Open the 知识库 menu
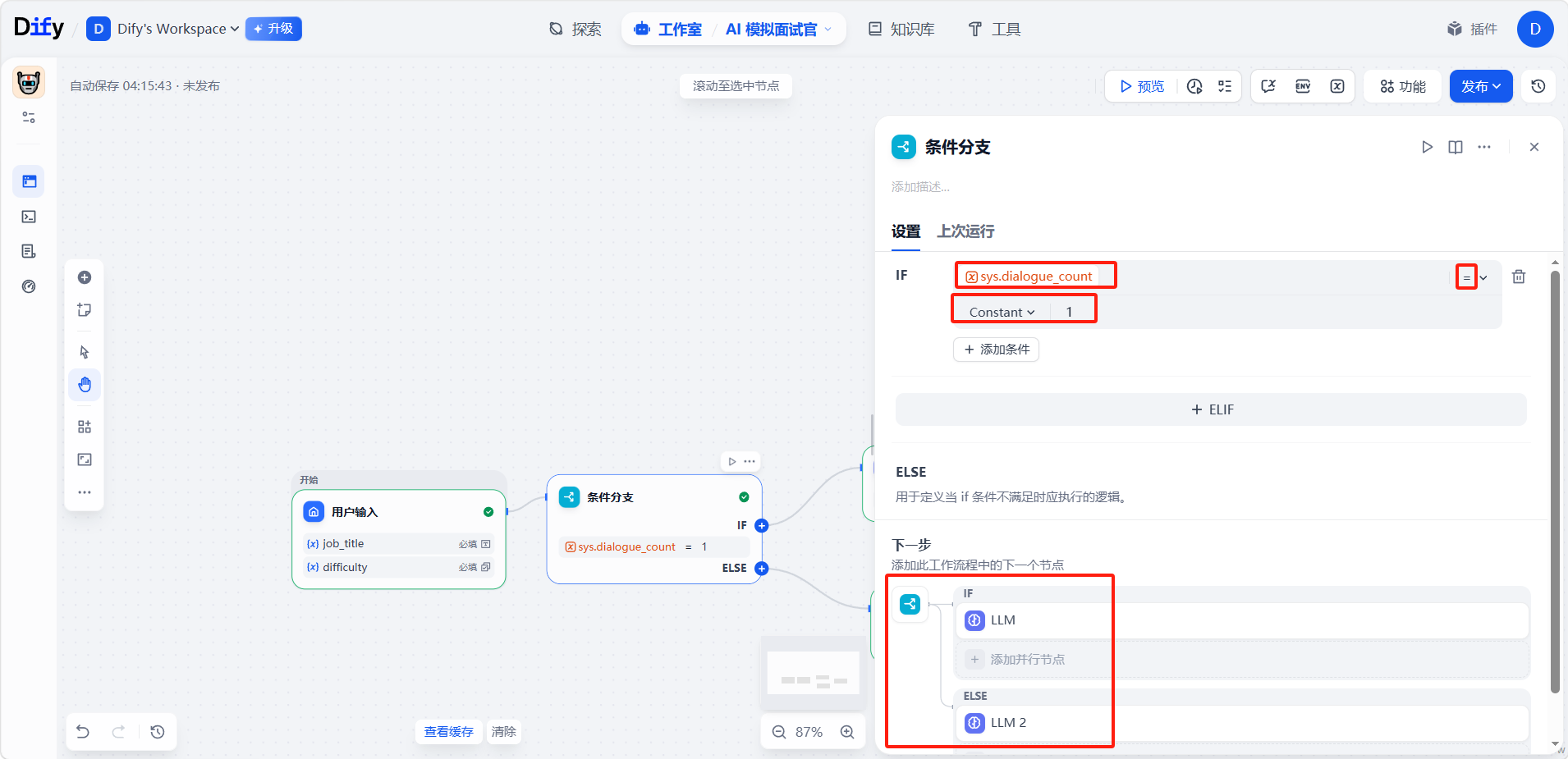This screenshot has height=759, width=1568. click(x=901, y=30)
